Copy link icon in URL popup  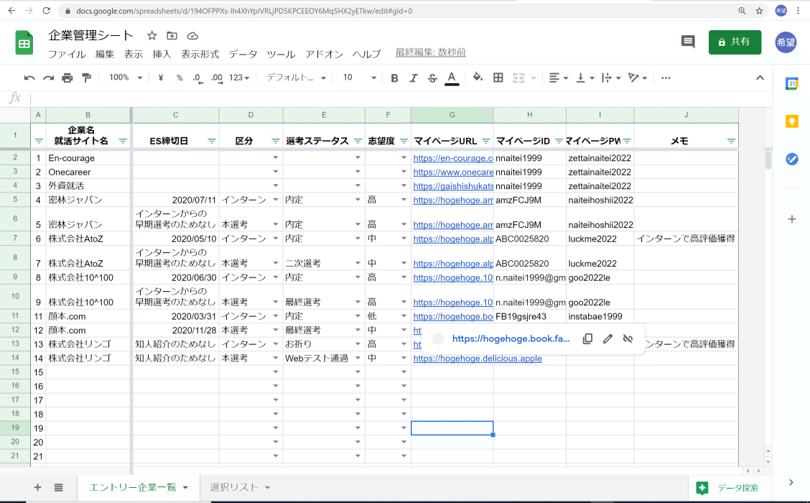[x=587, y=339]
